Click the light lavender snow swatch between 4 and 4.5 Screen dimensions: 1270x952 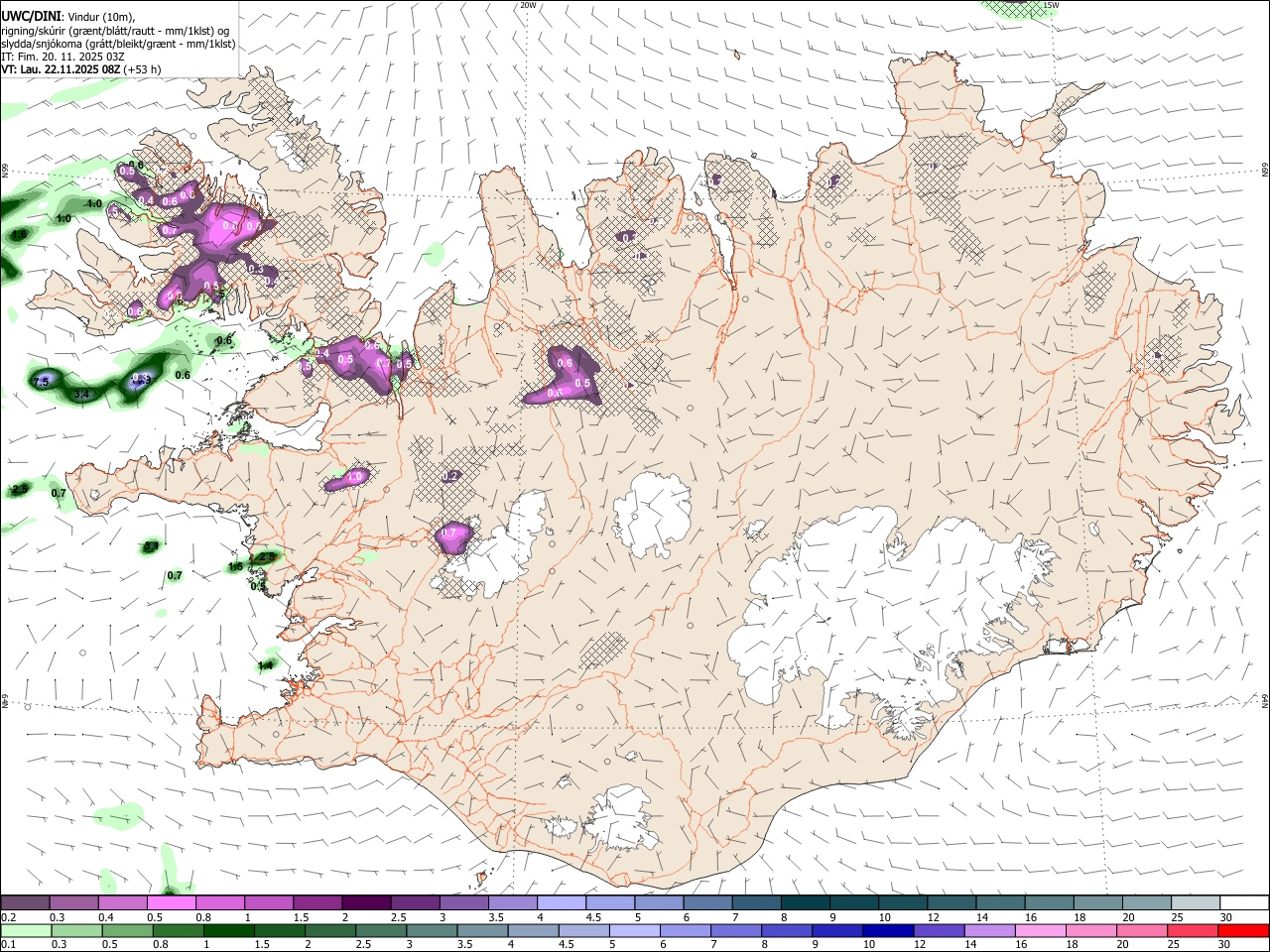tap(561, 903)
